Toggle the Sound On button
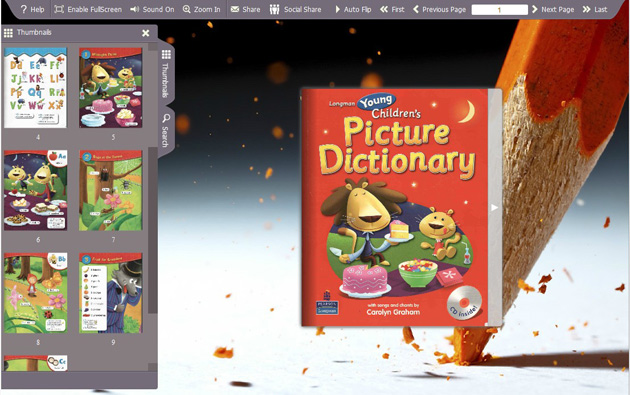 152,9
